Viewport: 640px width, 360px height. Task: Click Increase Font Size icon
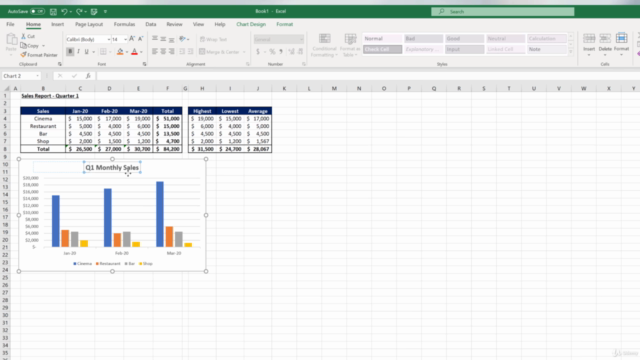pos(132,39)
